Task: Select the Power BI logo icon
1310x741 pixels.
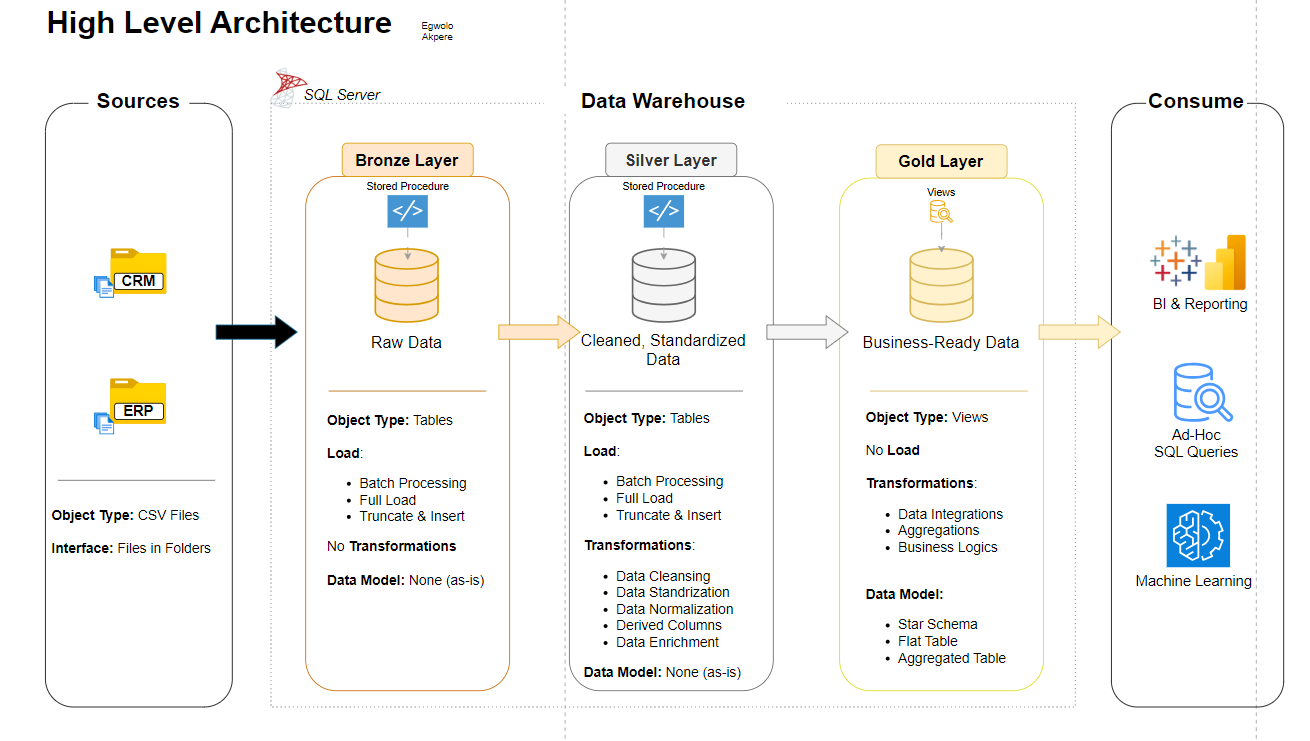Action: (1226, 262)
